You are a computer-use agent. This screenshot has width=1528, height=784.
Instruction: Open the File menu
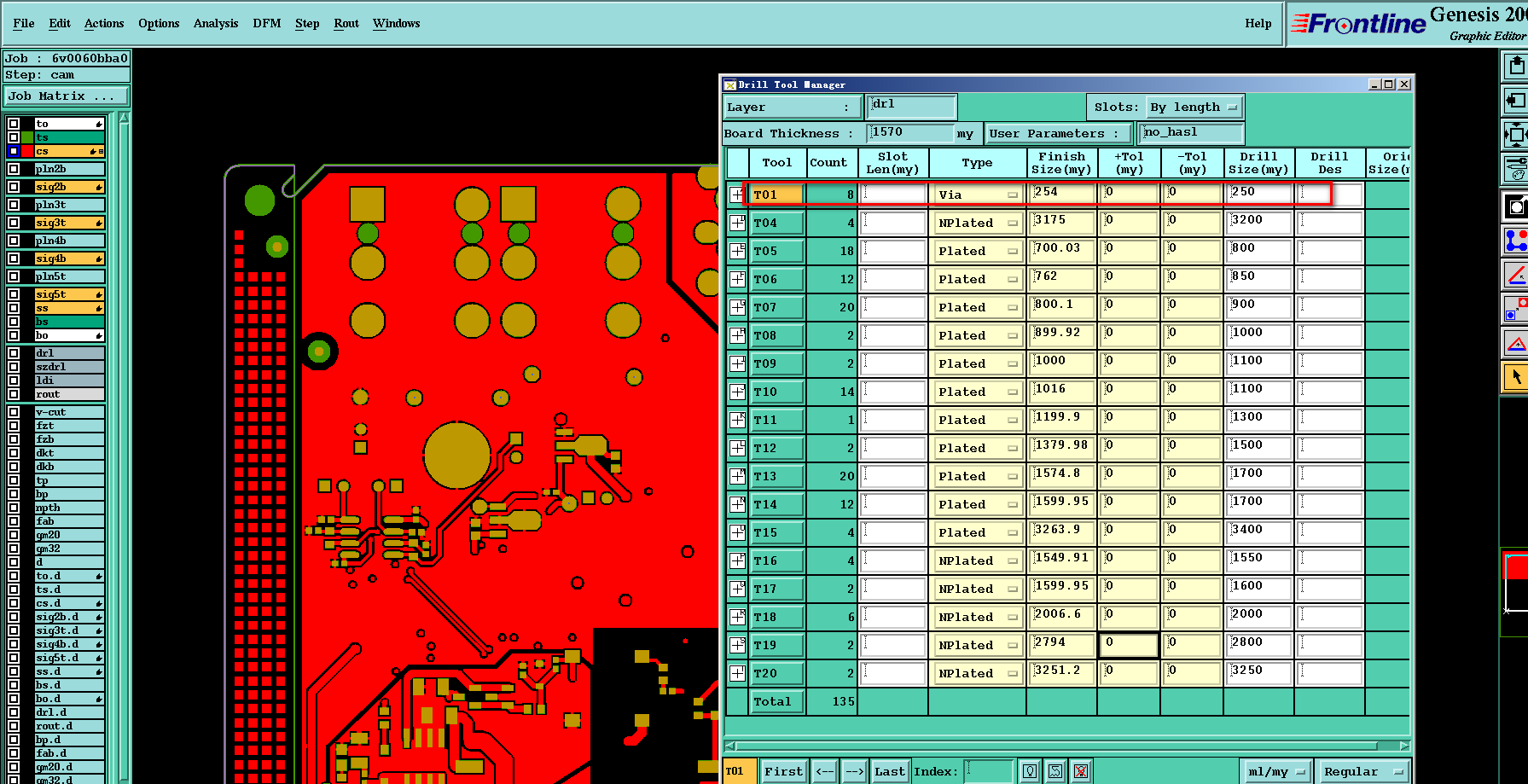pos(24,23)
